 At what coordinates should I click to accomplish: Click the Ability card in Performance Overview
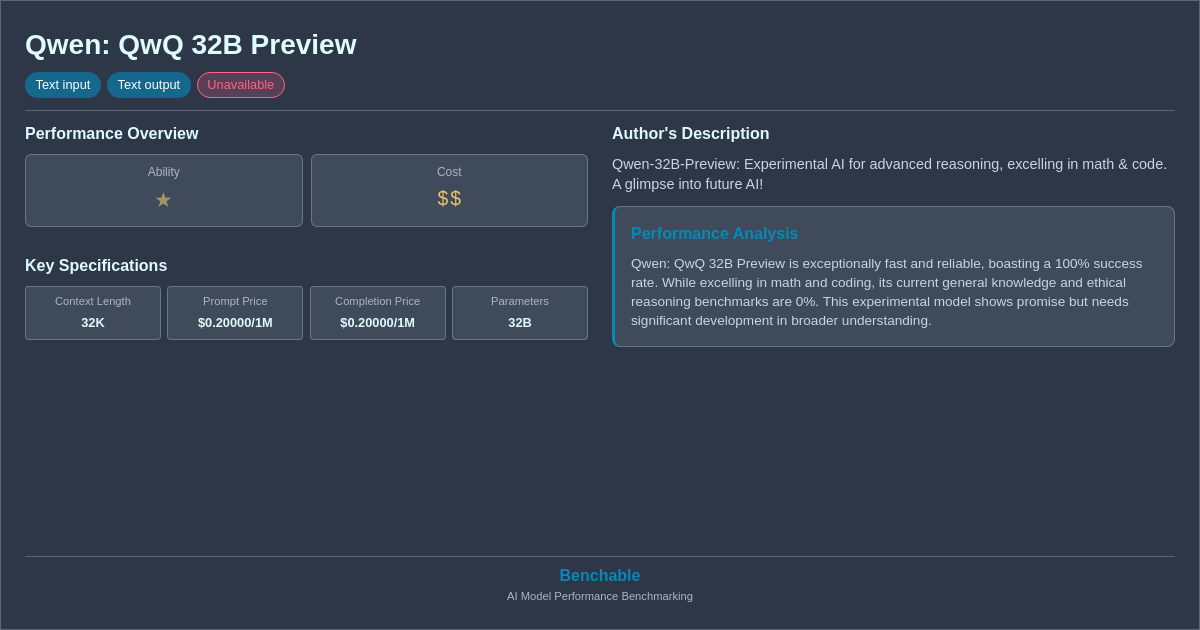point(163,190)
